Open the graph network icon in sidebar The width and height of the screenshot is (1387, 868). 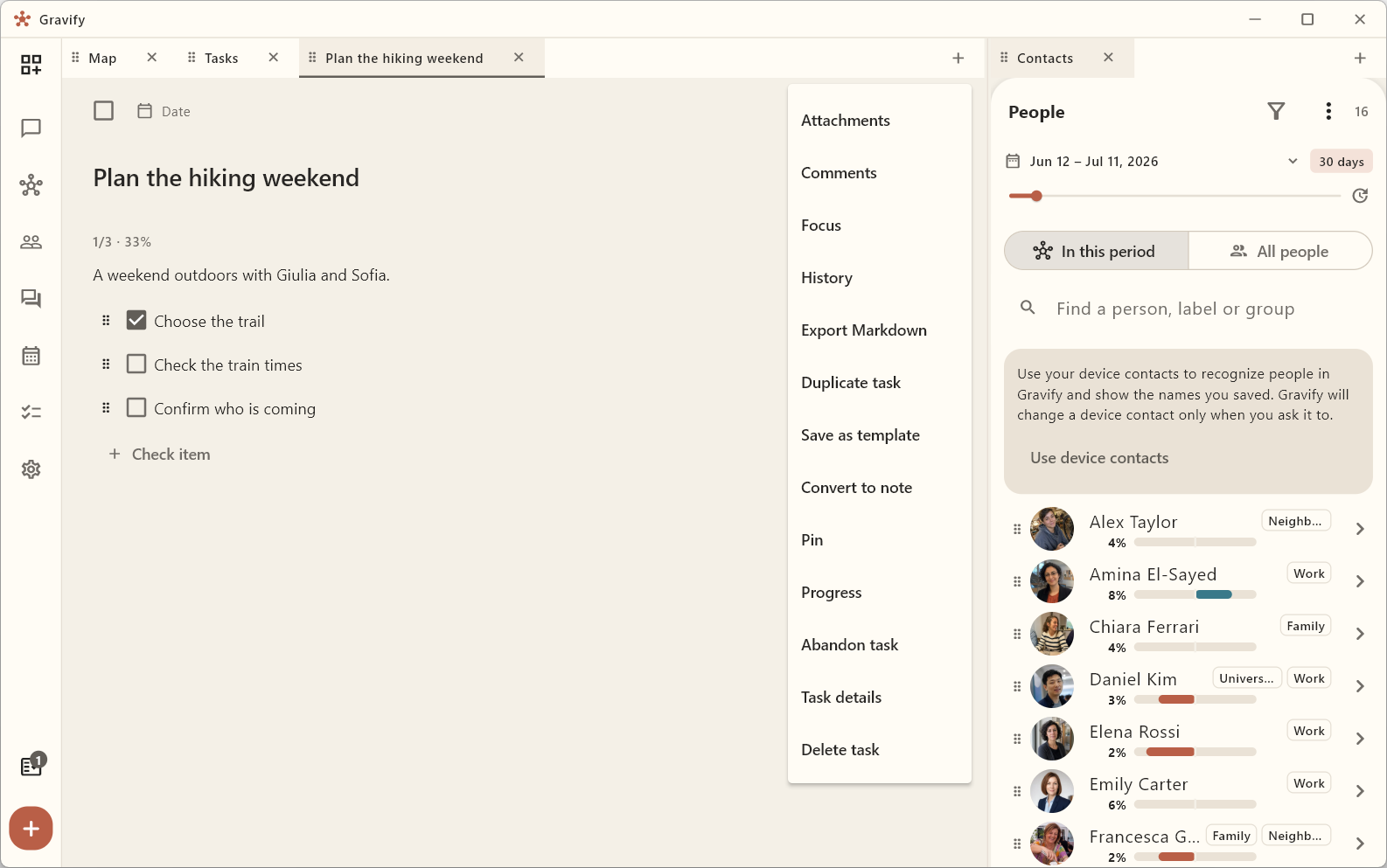pyautogui.click(x=31, y=185)
